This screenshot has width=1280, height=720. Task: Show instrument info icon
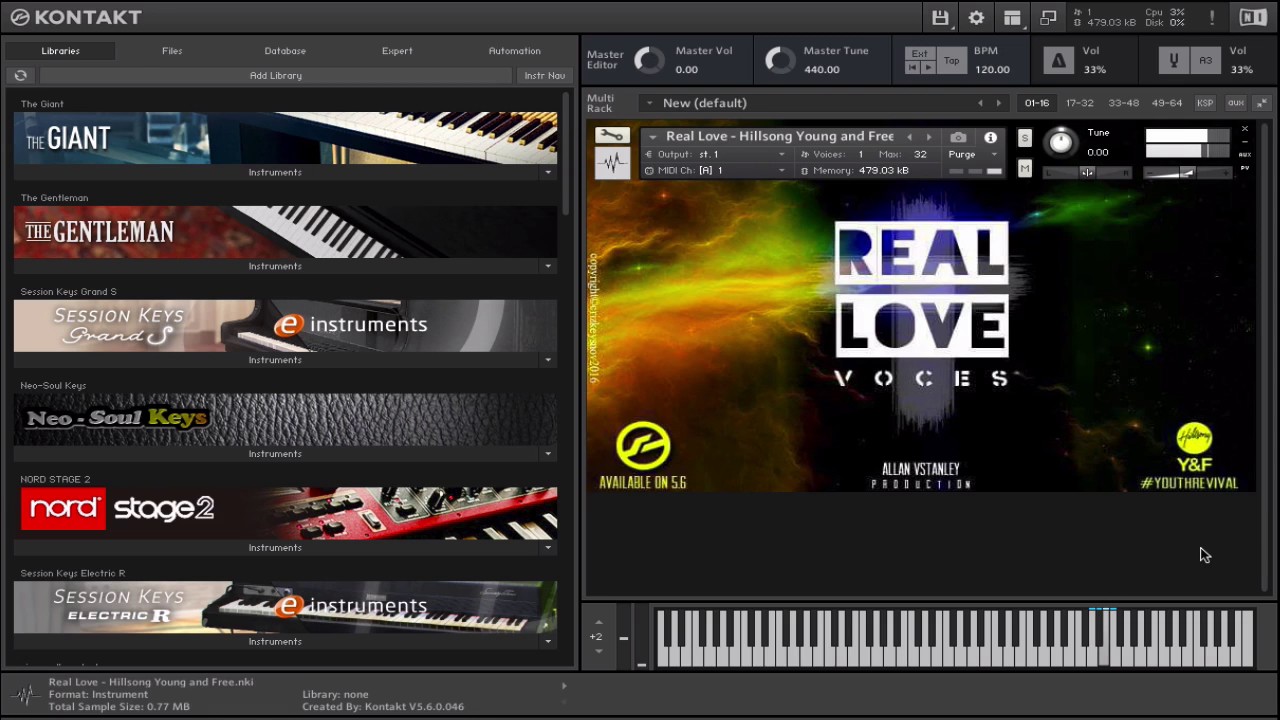(x=990, y=137)
